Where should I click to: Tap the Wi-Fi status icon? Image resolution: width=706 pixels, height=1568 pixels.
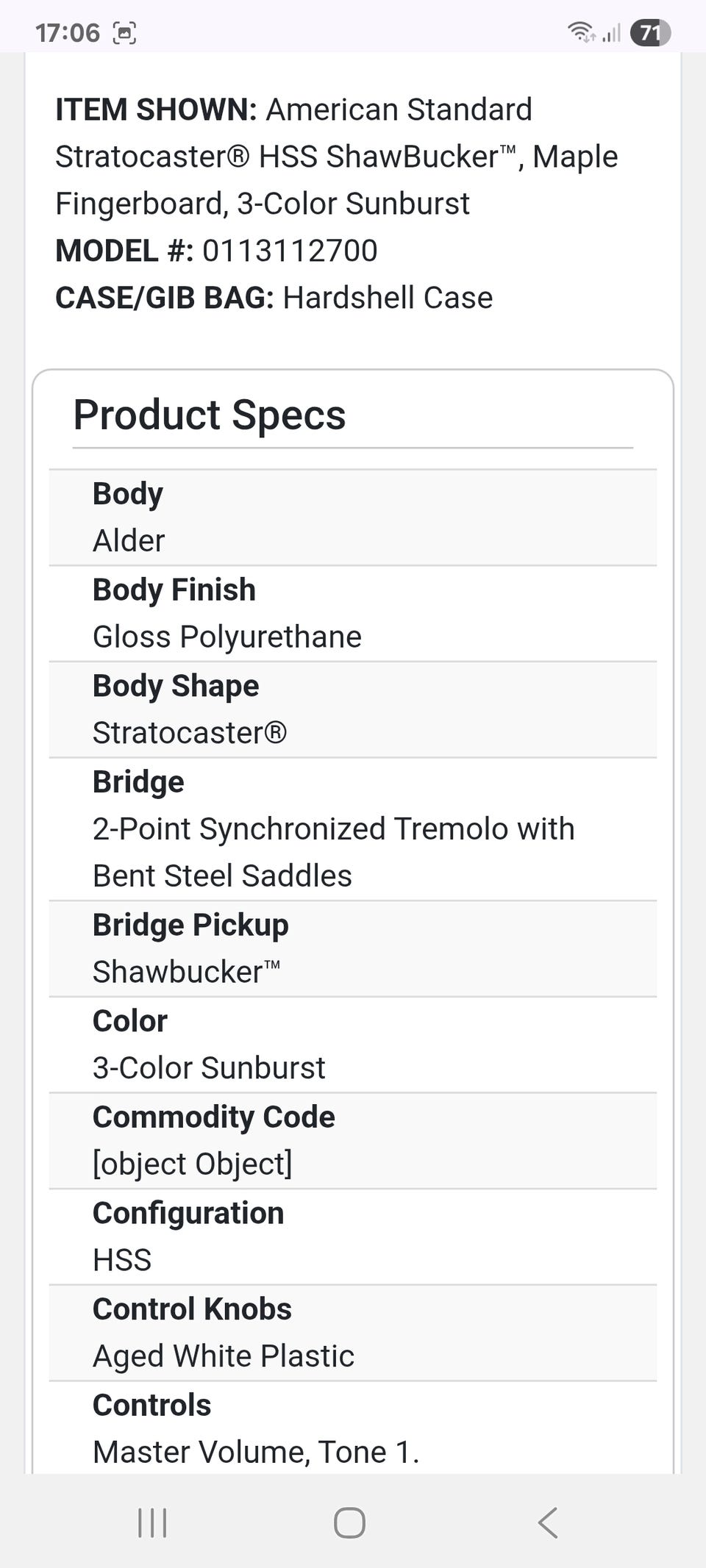click(580, 32)
